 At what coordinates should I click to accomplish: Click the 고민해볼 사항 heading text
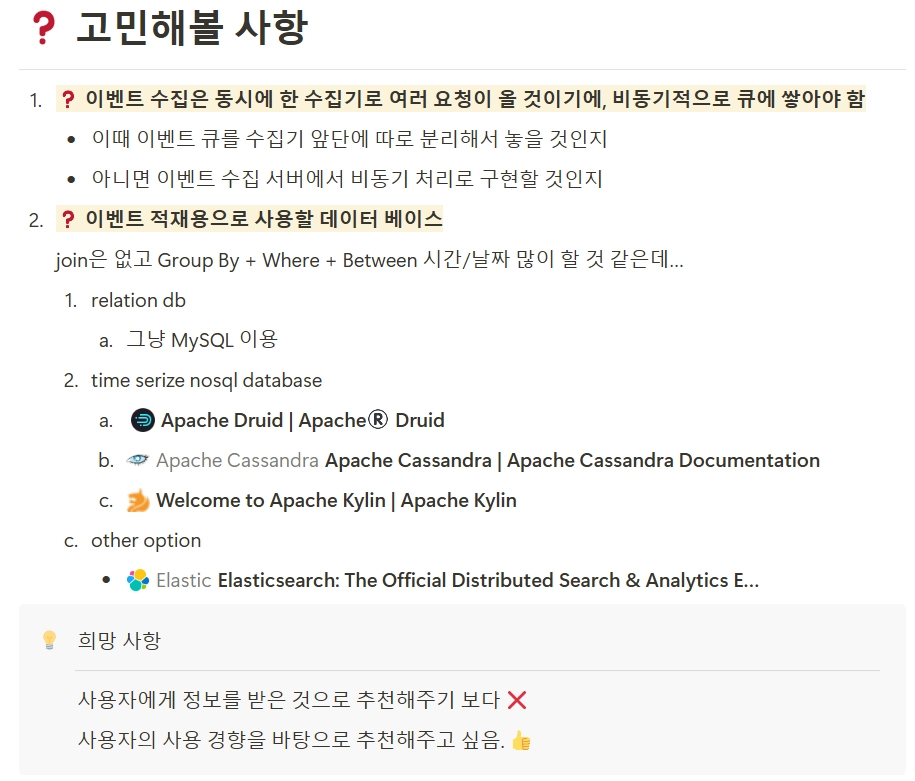[192, 27]
